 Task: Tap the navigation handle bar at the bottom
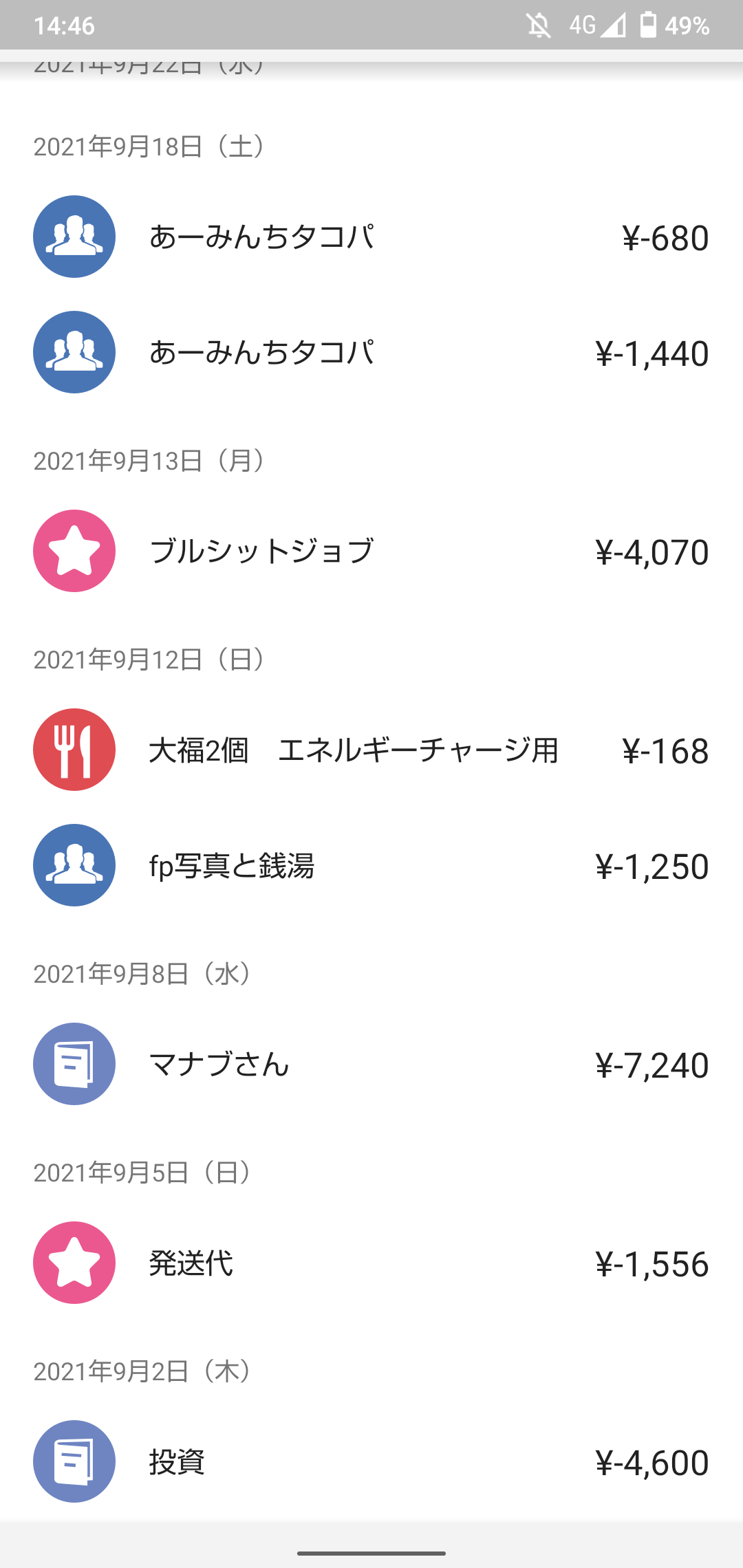[371, 1553]
